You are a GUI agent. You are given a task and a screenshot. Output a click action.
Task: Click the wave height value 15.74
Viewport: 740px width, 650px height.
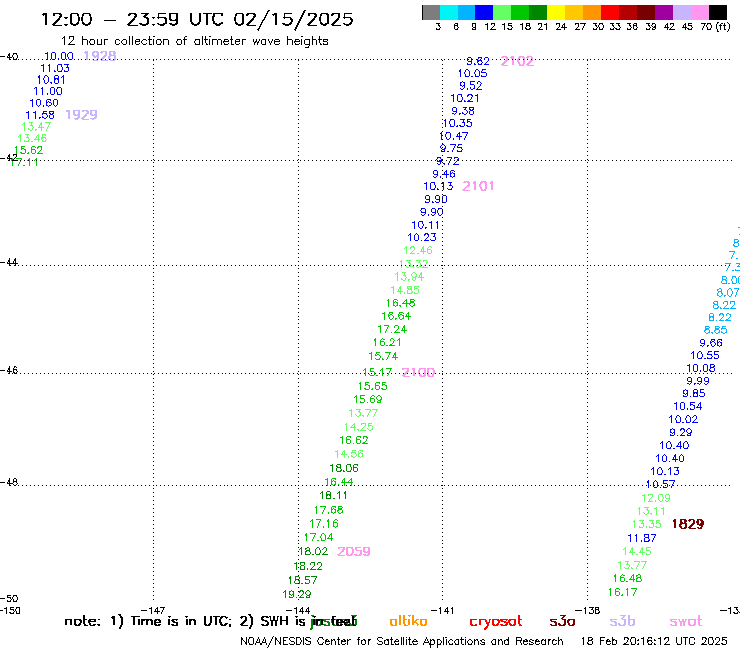[383, 356]
